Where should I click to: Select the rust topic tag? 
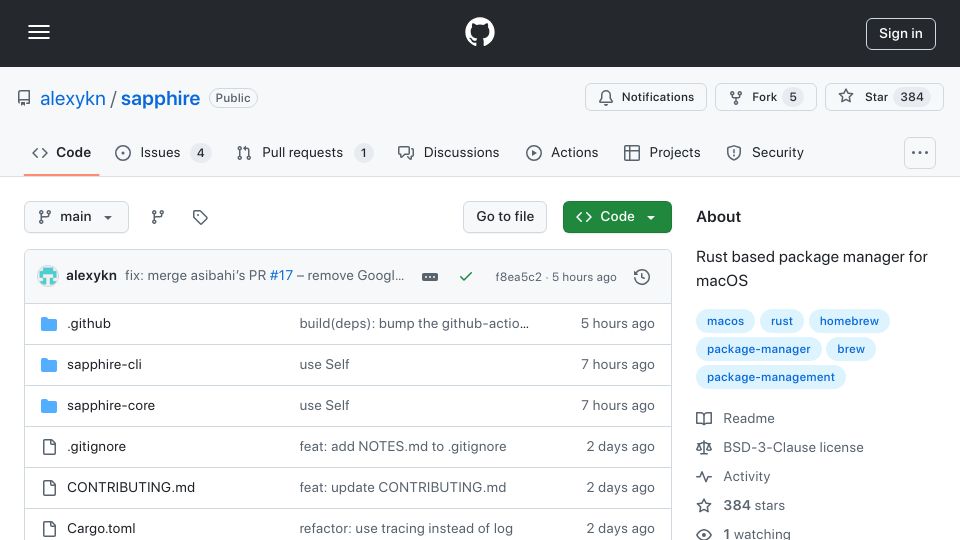781,321
